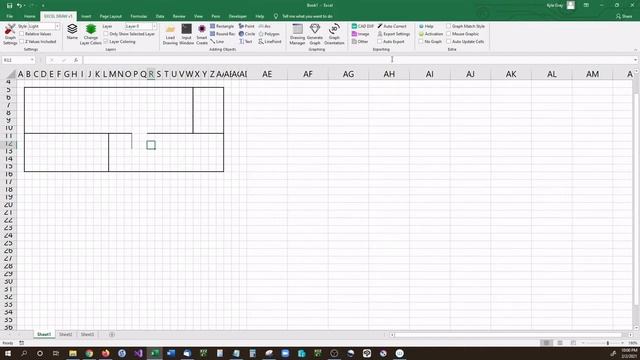The width and height of the screenshot is (640, 360).
Task: Open Graph Settings in the ribbon
Action: pyautogui.click(x=10, y=34)
